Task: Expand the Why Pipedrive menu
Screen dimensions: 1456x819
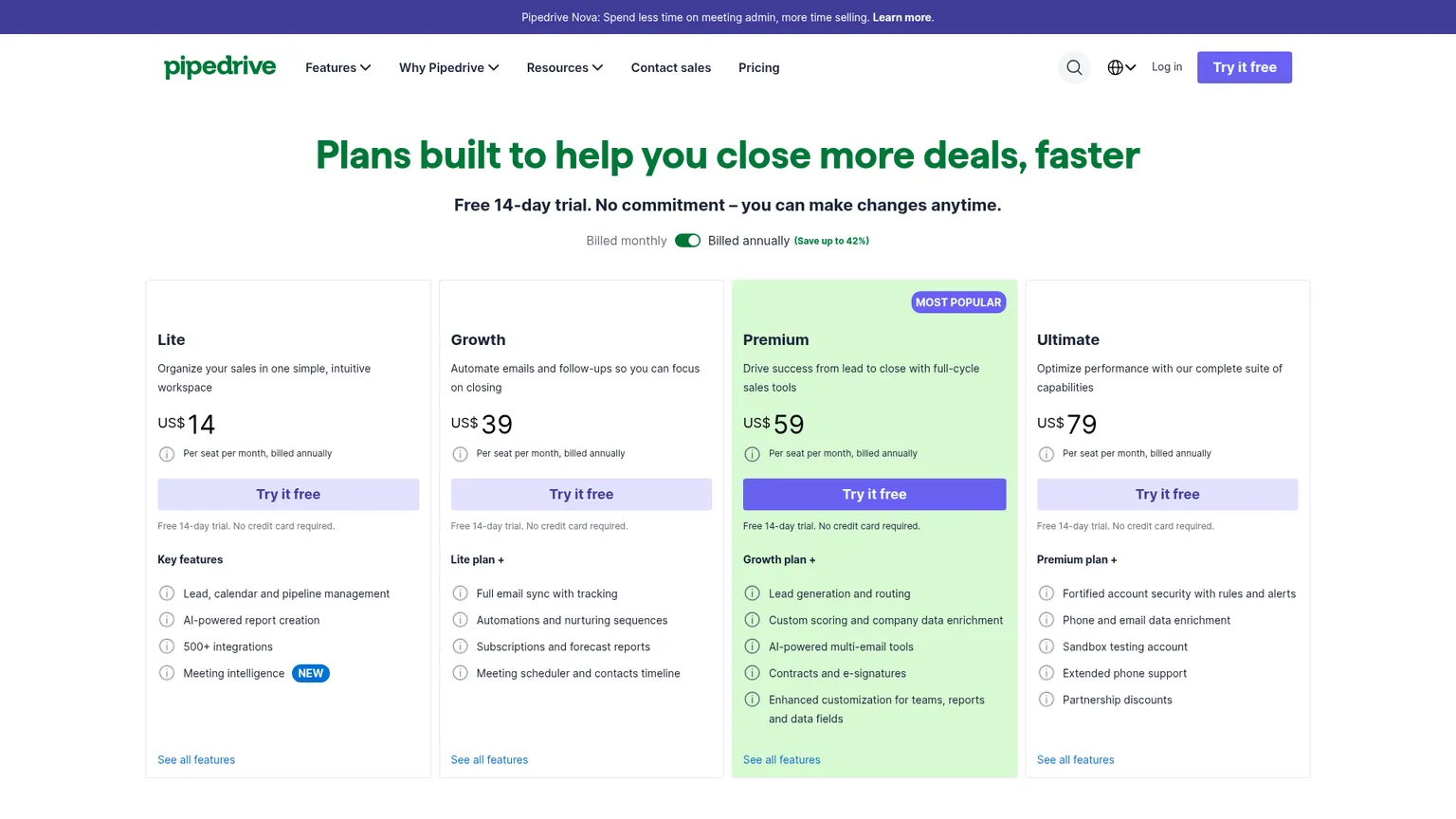Action: pos(448,67)
